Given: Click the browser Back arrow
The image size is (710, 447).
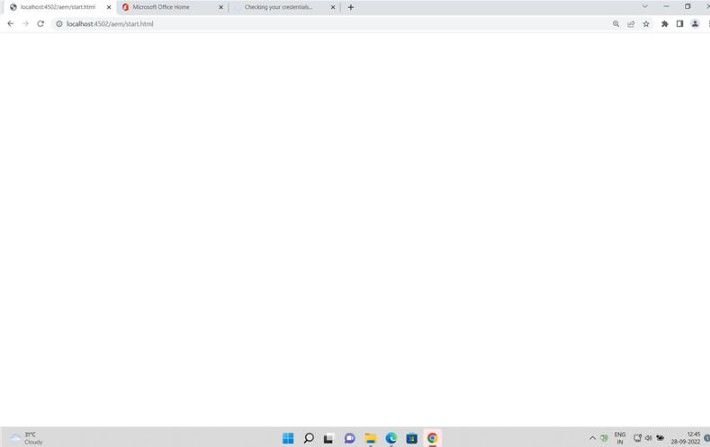Looking at the screenshot, I should (10, 23).
